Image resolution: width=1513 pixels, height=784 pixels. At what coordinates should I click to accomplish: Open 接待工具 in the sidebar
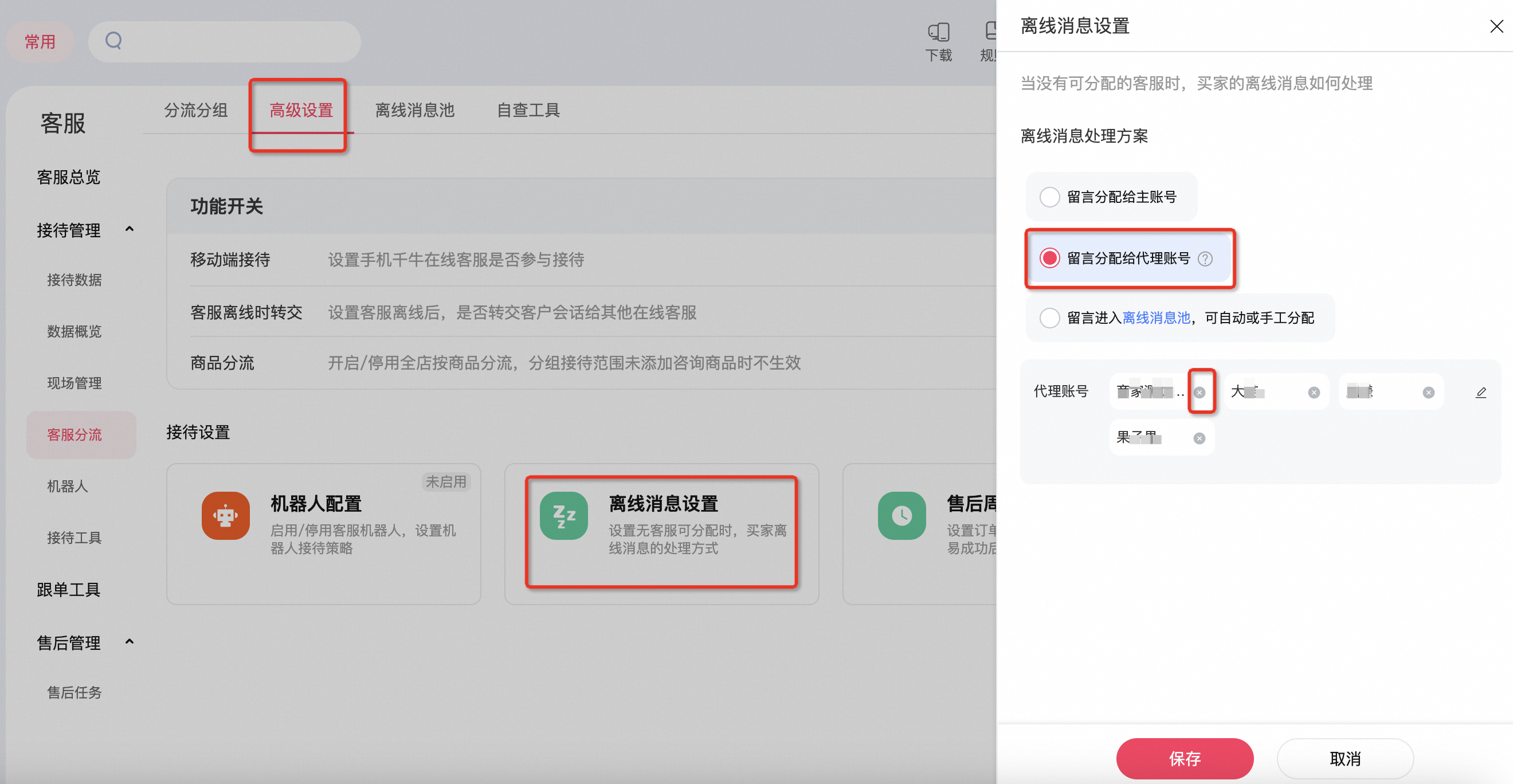click(x=74, y=538)
